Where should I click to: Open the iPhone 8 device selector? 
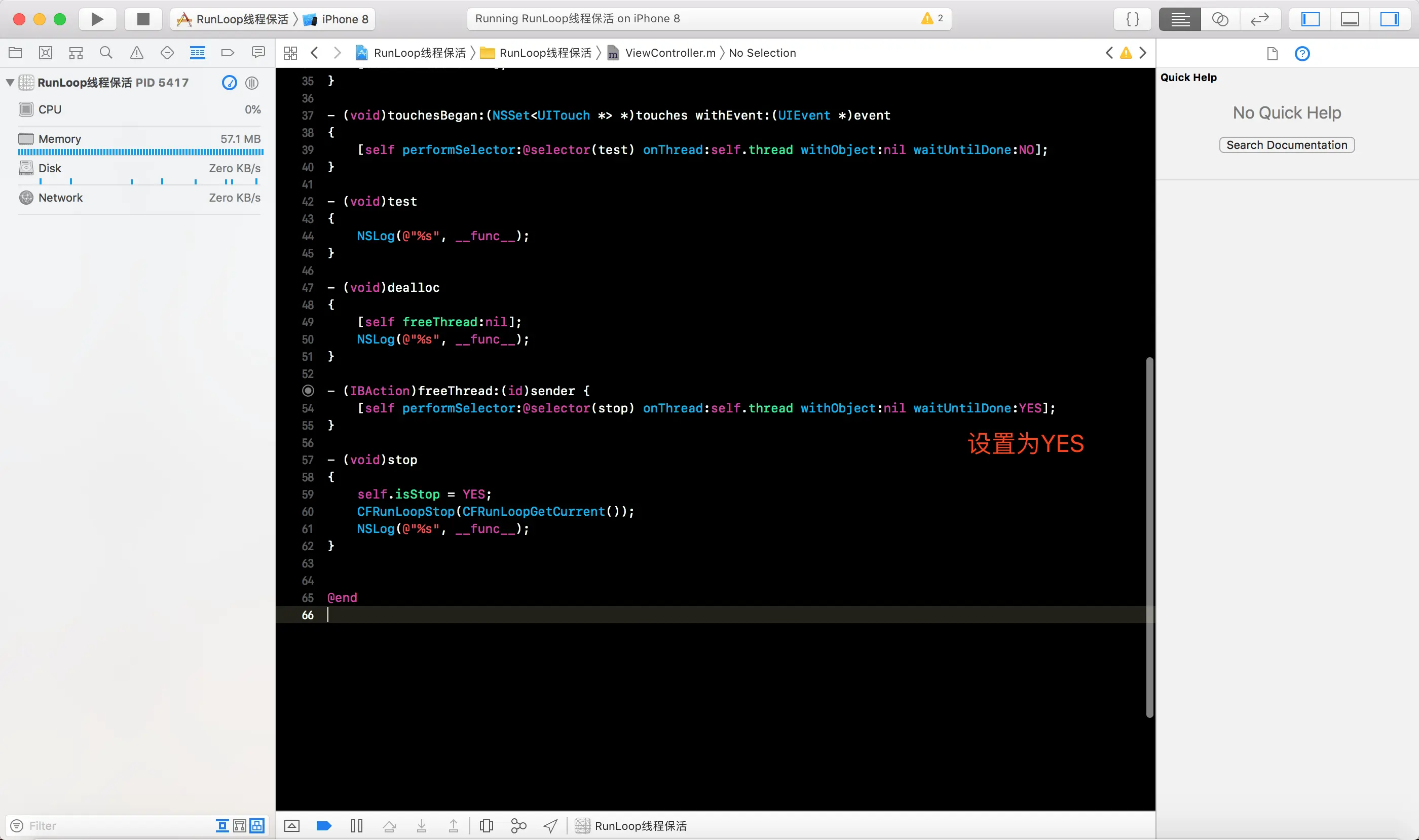point(344,19)
